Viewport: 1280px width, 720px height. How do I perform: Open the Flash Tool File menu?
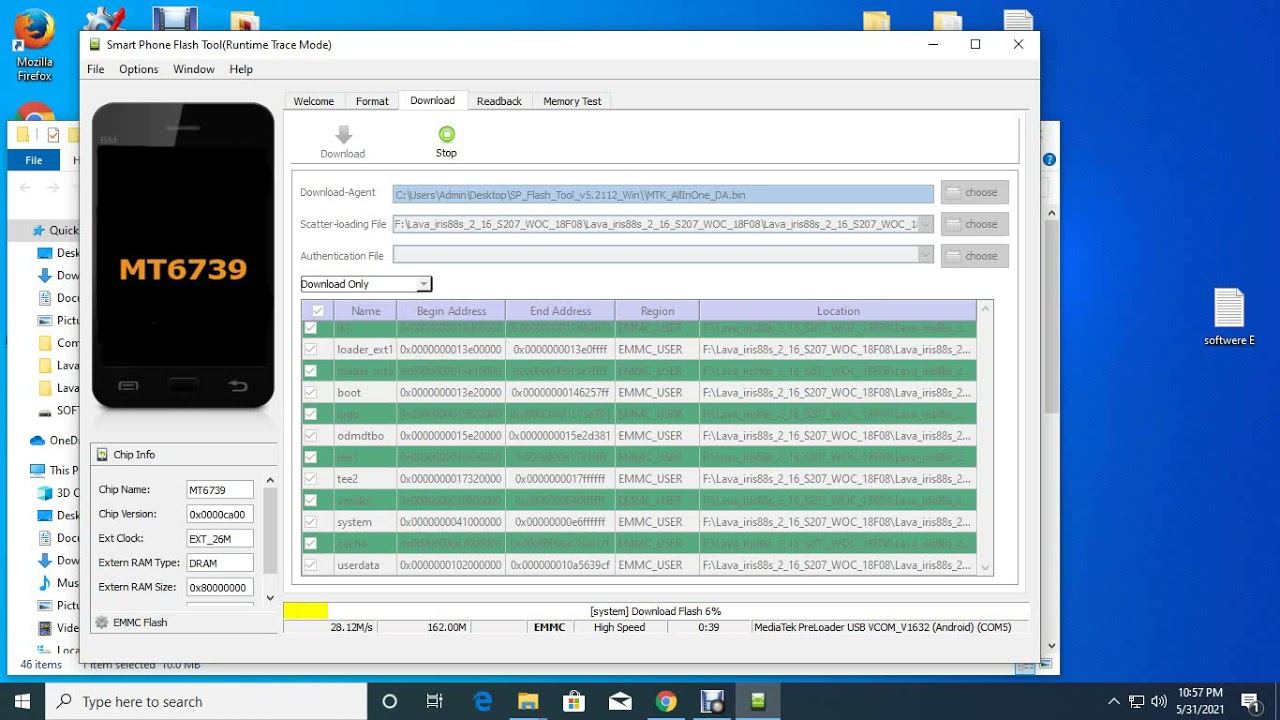pyautogui.click(x=95, y=69)
